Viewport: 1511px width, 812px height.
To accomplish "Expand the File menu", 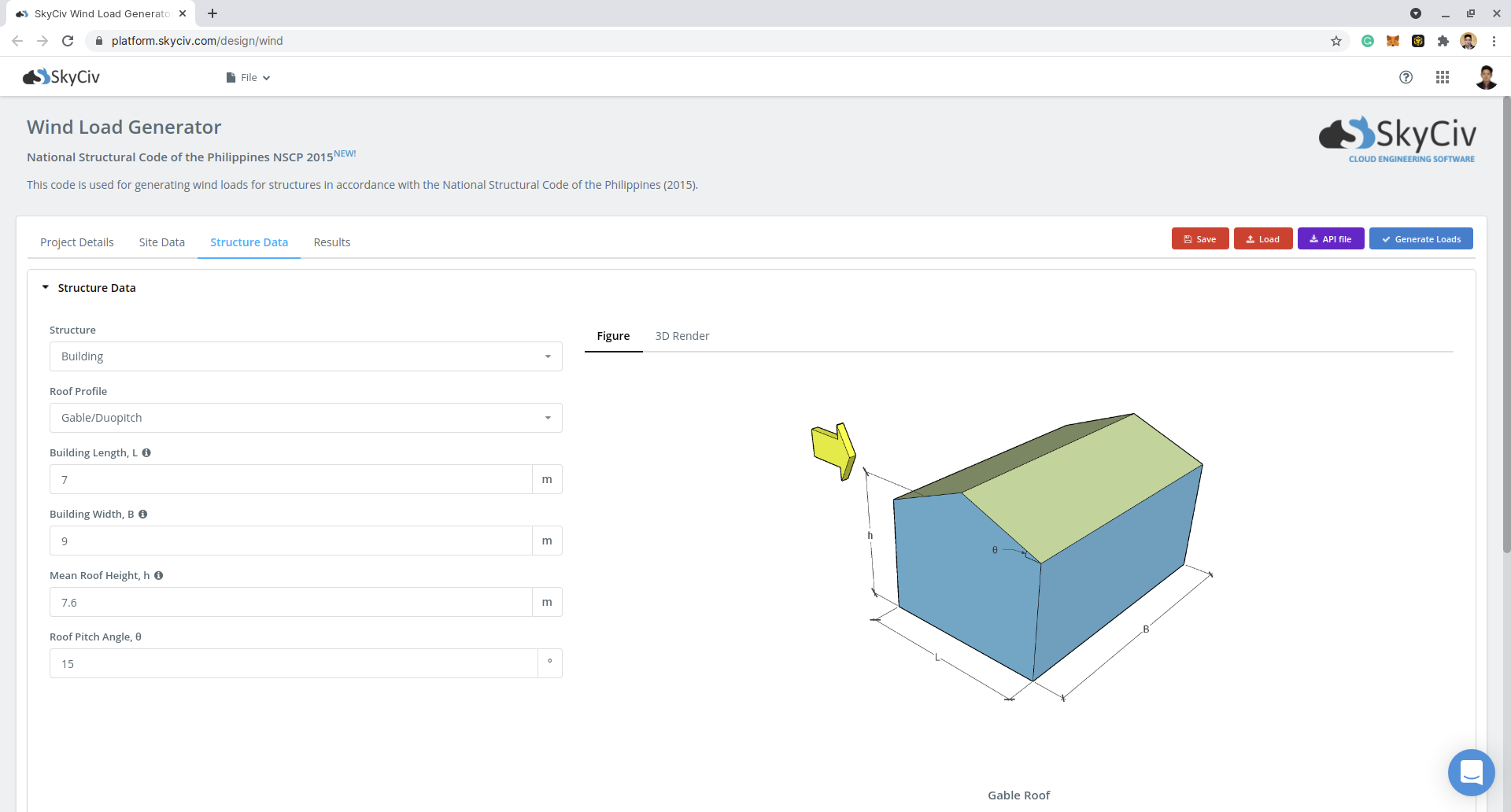I will [x=249, y=78].
